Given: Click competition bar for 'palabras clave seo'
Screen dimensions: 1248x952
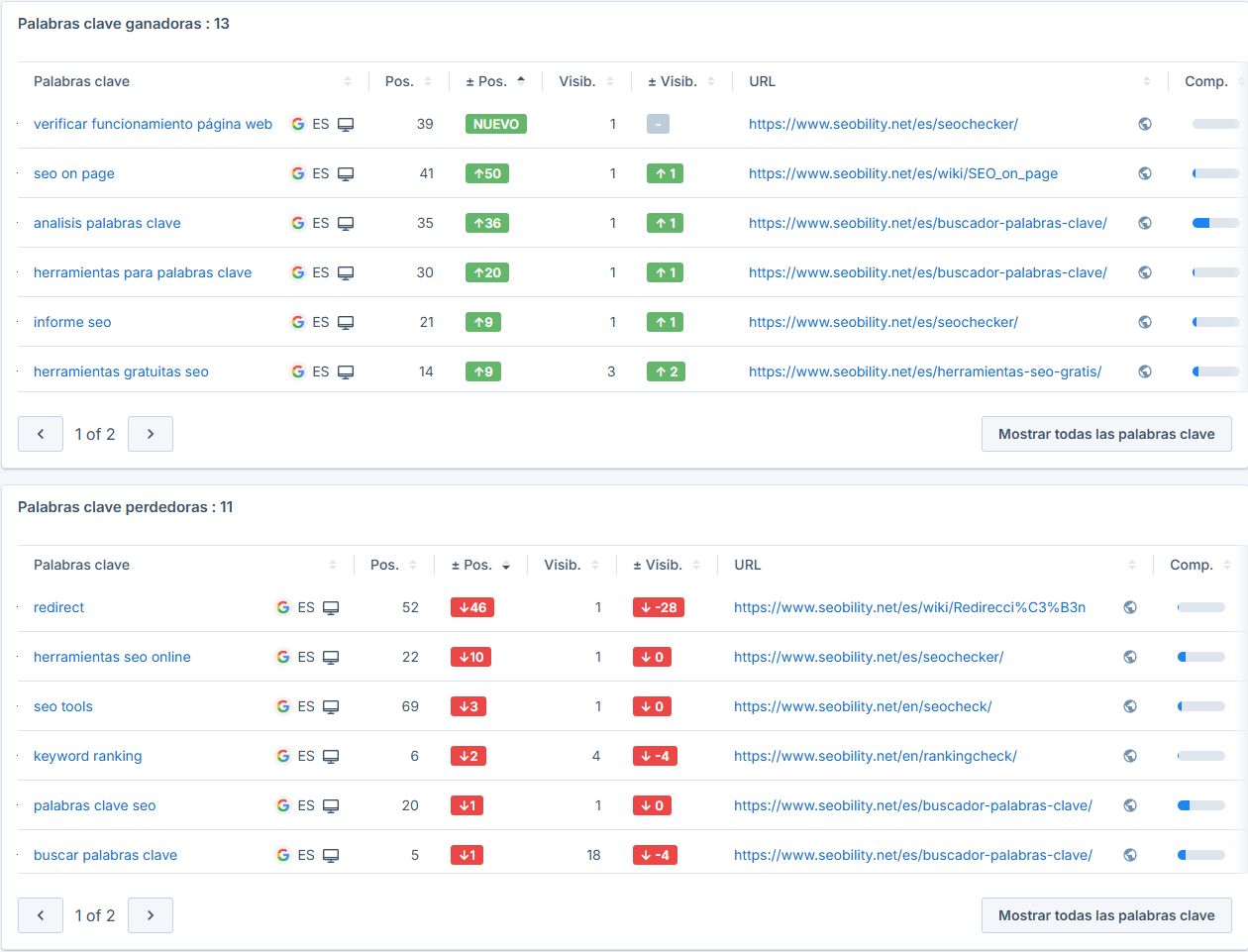Looking at the screenshot, I should (x=1201, y=805).
